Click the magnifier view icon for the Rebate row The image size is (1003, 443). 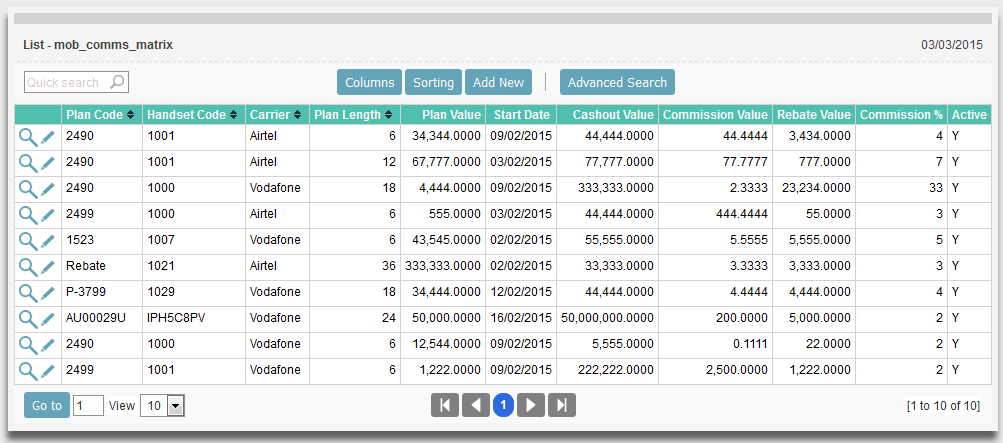click(28, 267)
